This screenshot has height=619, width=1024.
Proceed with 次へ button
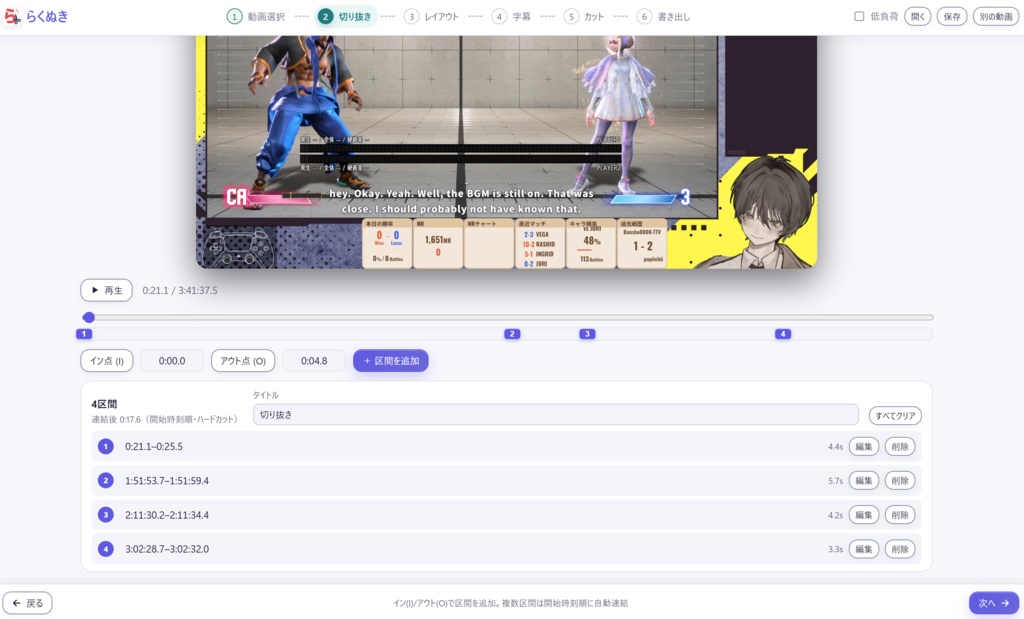993,603
